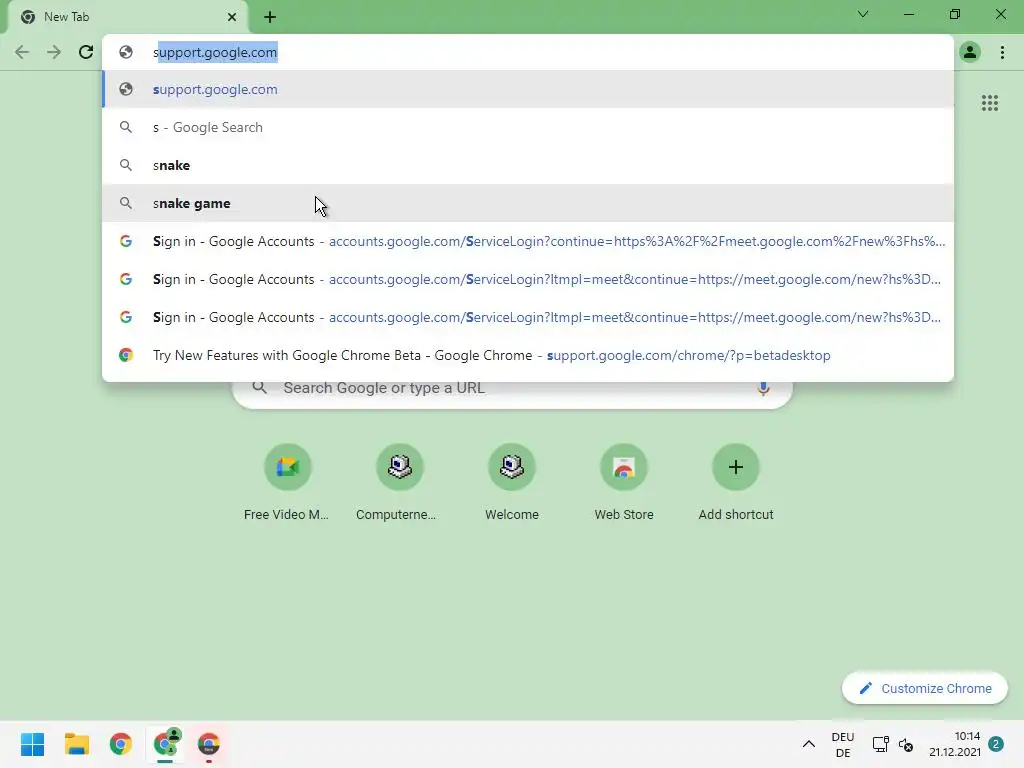
Task: Open the Google apps grid
Action: (989, 103)
